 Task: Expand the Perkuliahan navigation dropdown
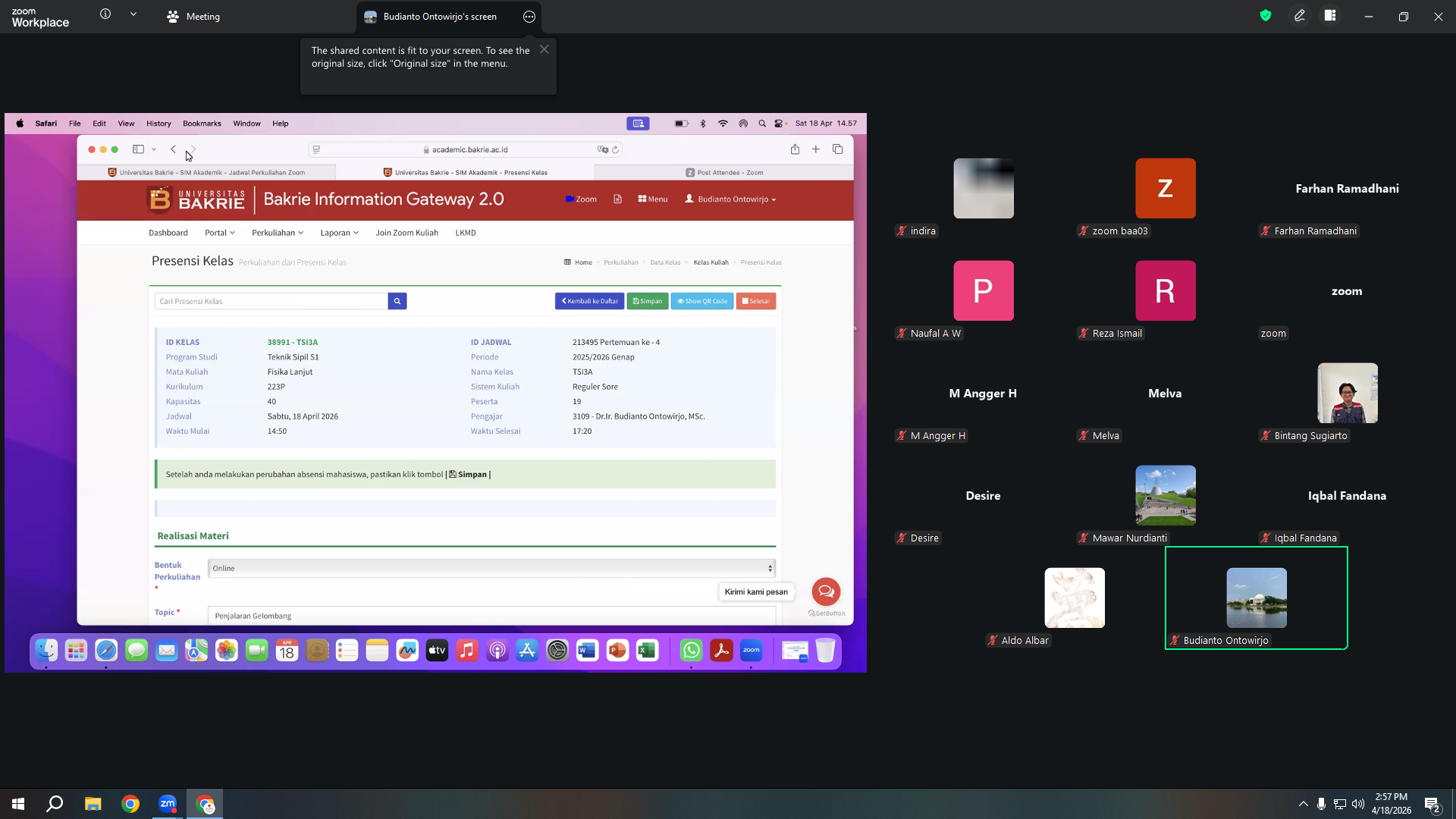point(278,233)
